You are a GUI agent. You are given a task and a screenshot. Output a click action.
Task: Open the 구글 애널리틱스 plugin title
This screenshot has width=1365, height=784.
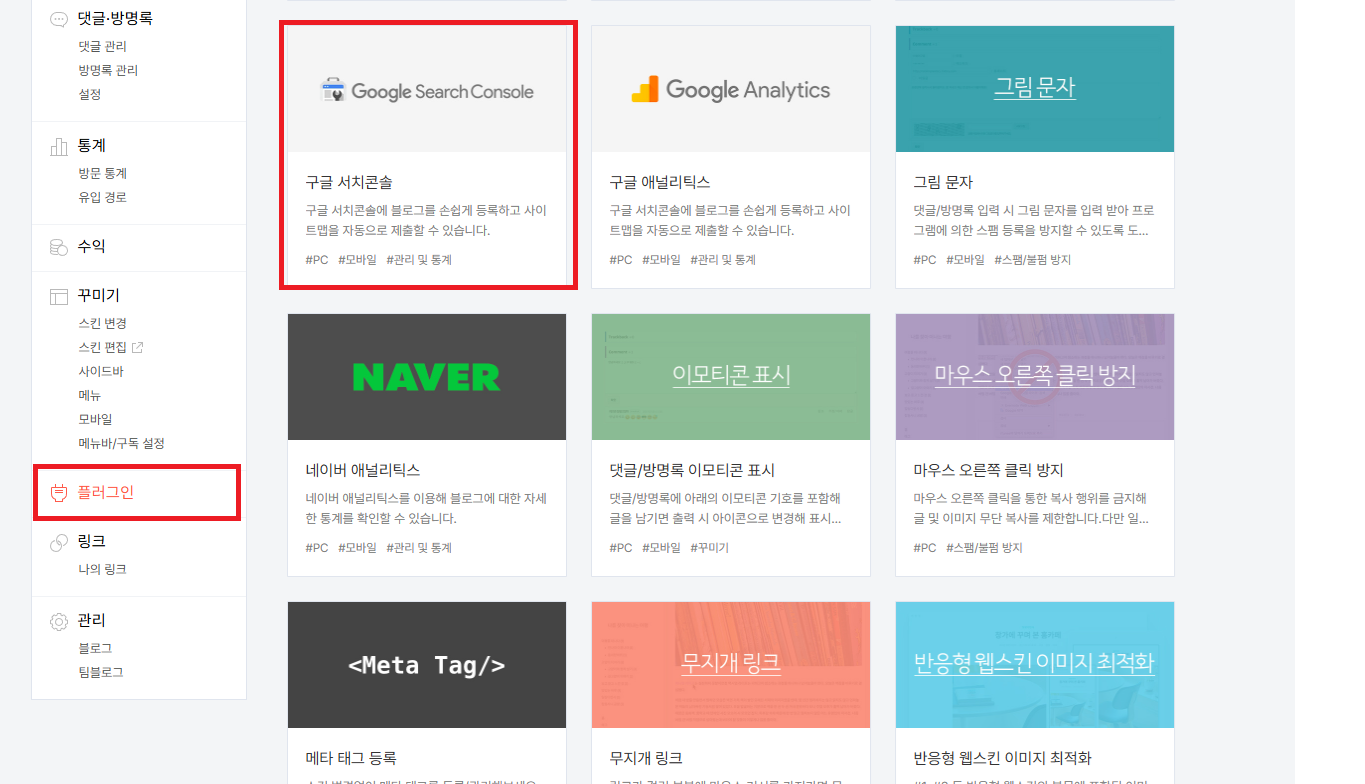(660, 182)
